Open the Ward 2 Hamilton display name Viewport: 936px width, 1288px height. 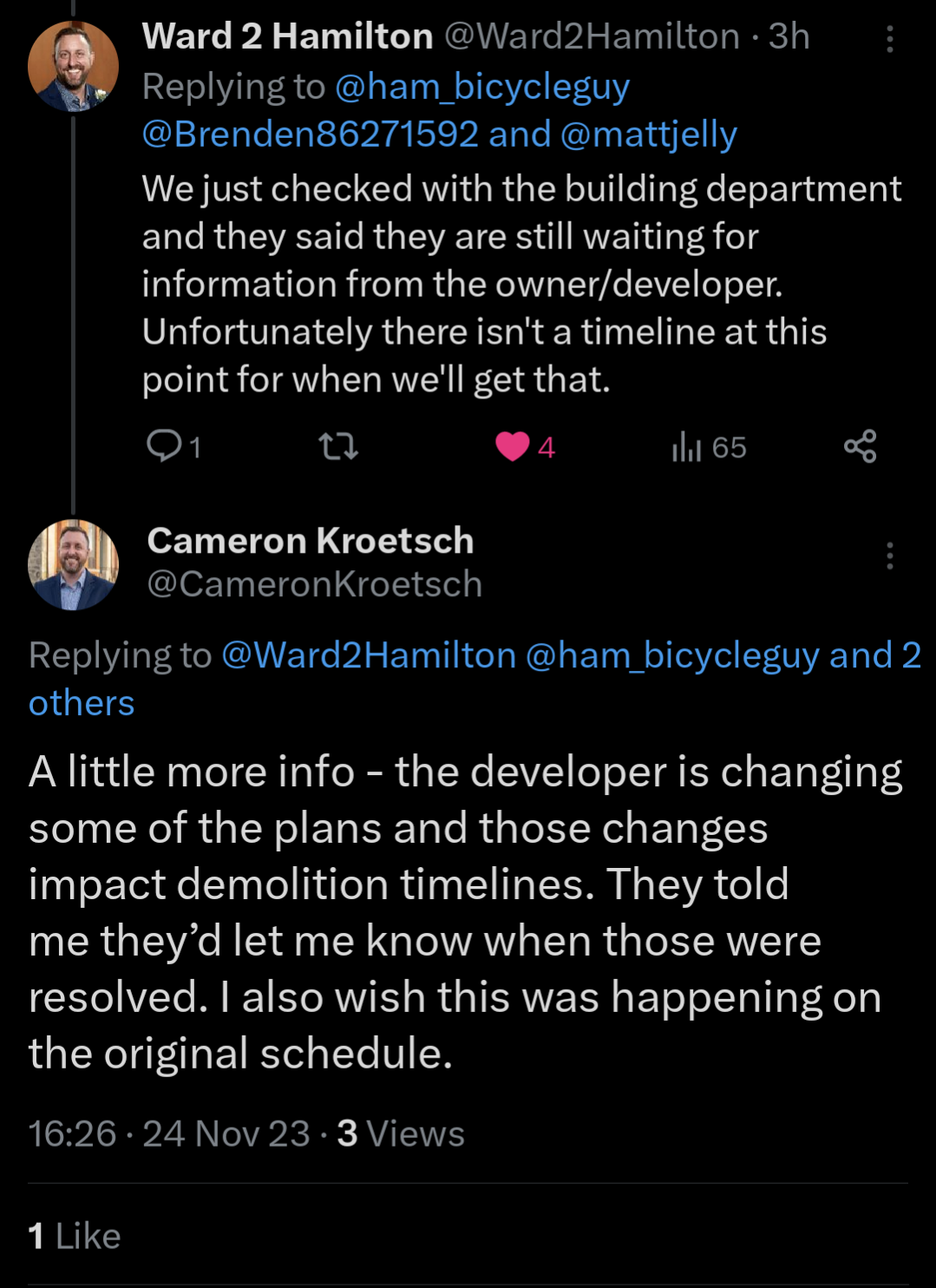tap(287, 36)
